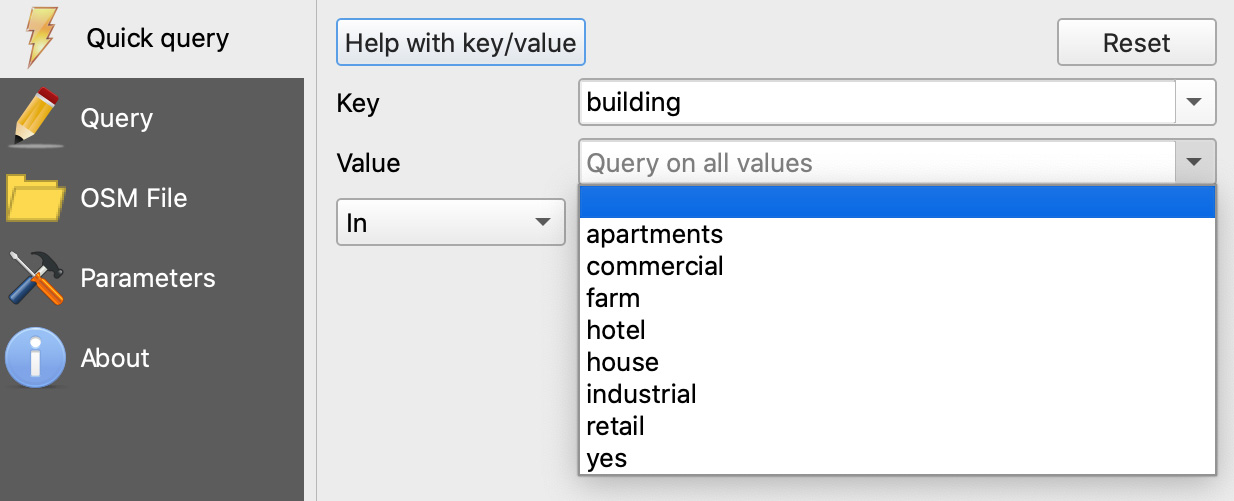
Task: Open the In location dropdown
Action: [x=450, y=222]
